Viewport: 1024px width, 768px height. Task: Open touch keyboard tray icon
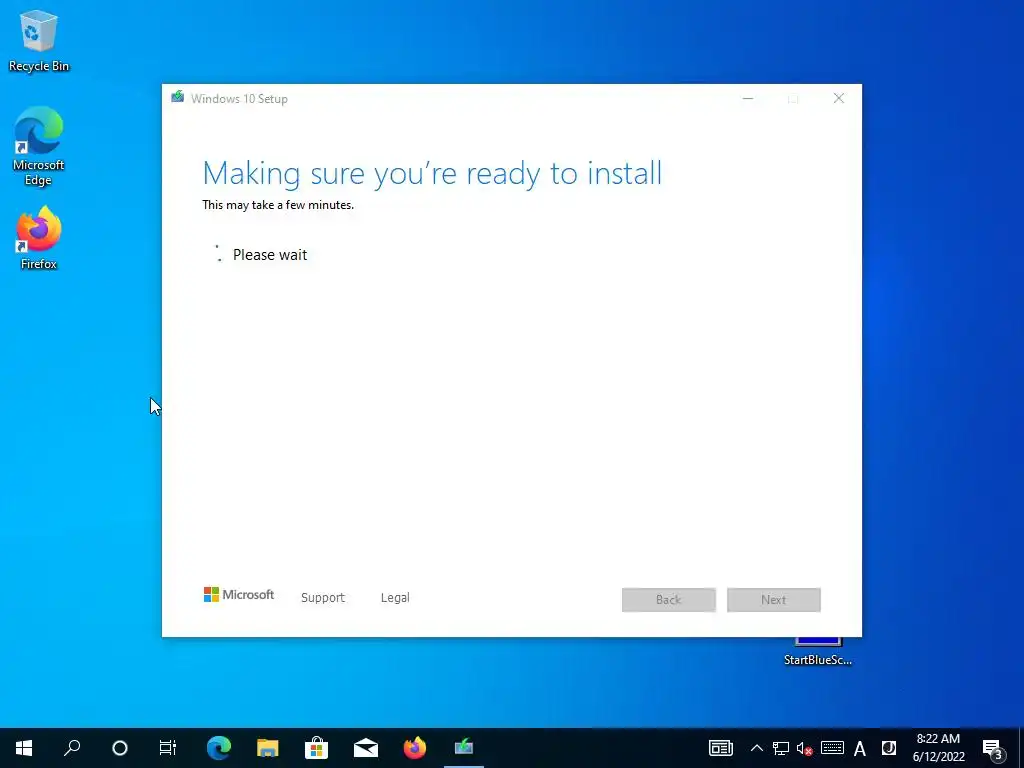tap(832, 748)
